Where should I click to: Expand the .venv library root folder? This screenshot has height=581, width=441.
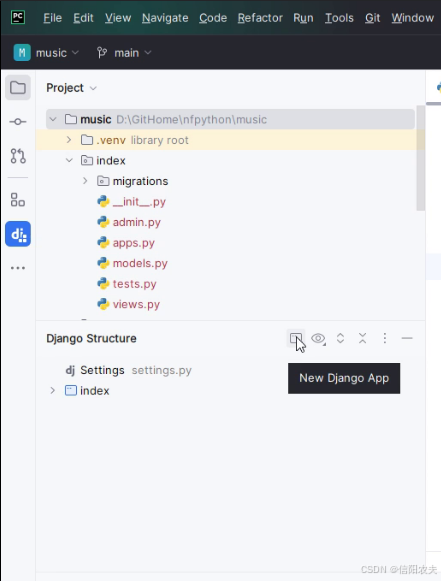[x=69, y=140]
